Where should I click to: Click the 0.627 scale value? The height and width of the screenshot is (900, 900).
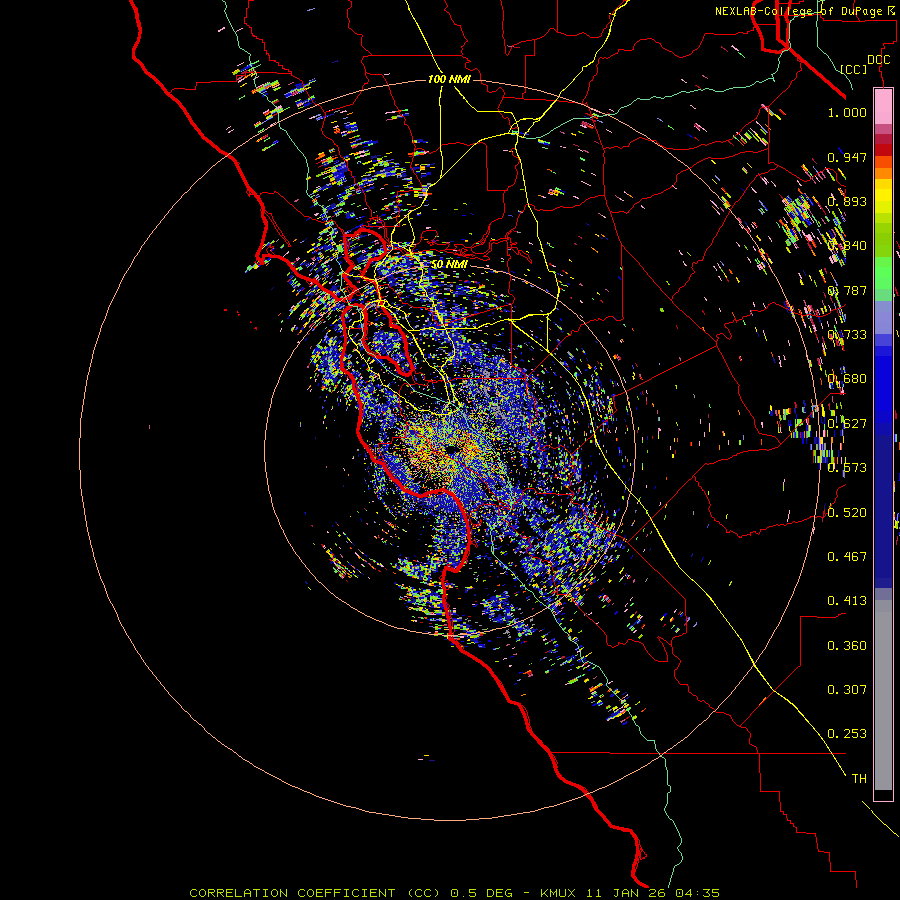coord(847,424)
